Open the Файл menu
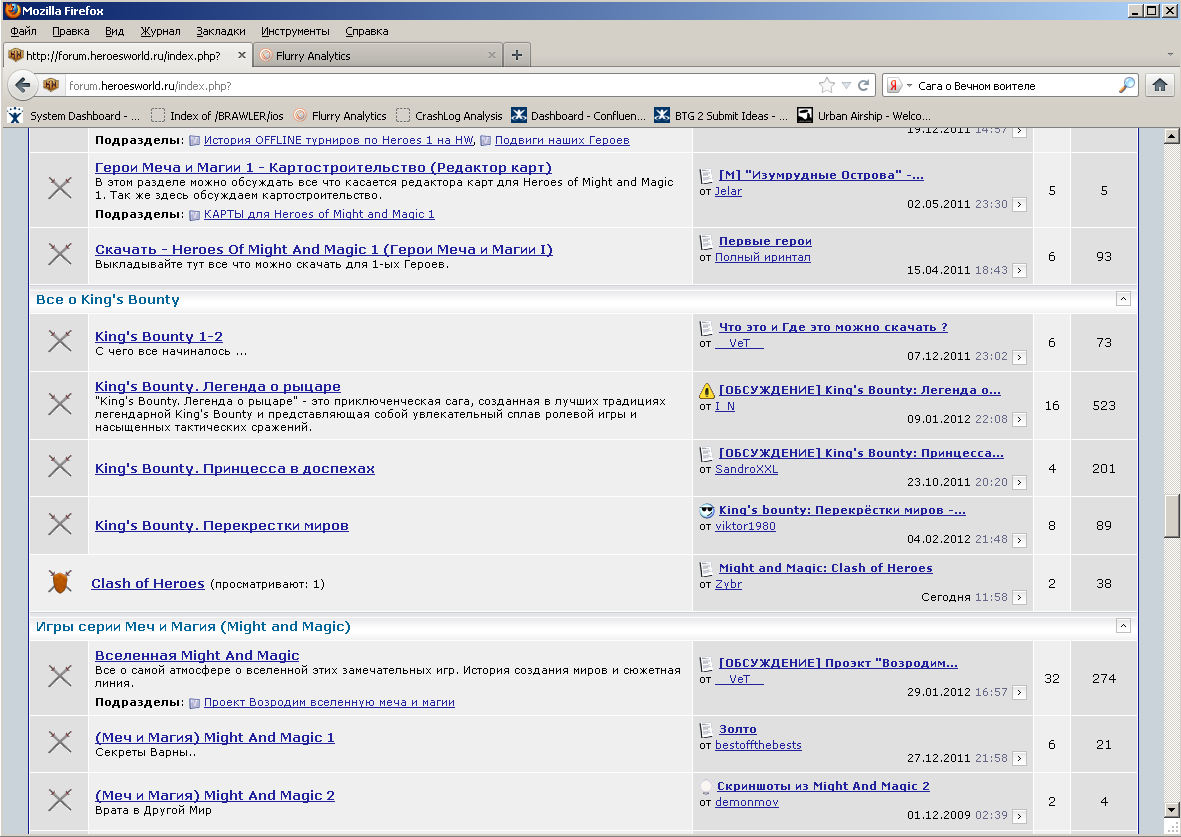Image resolution: width=1181 pixels, height=837 pixels. pos(23,31)
